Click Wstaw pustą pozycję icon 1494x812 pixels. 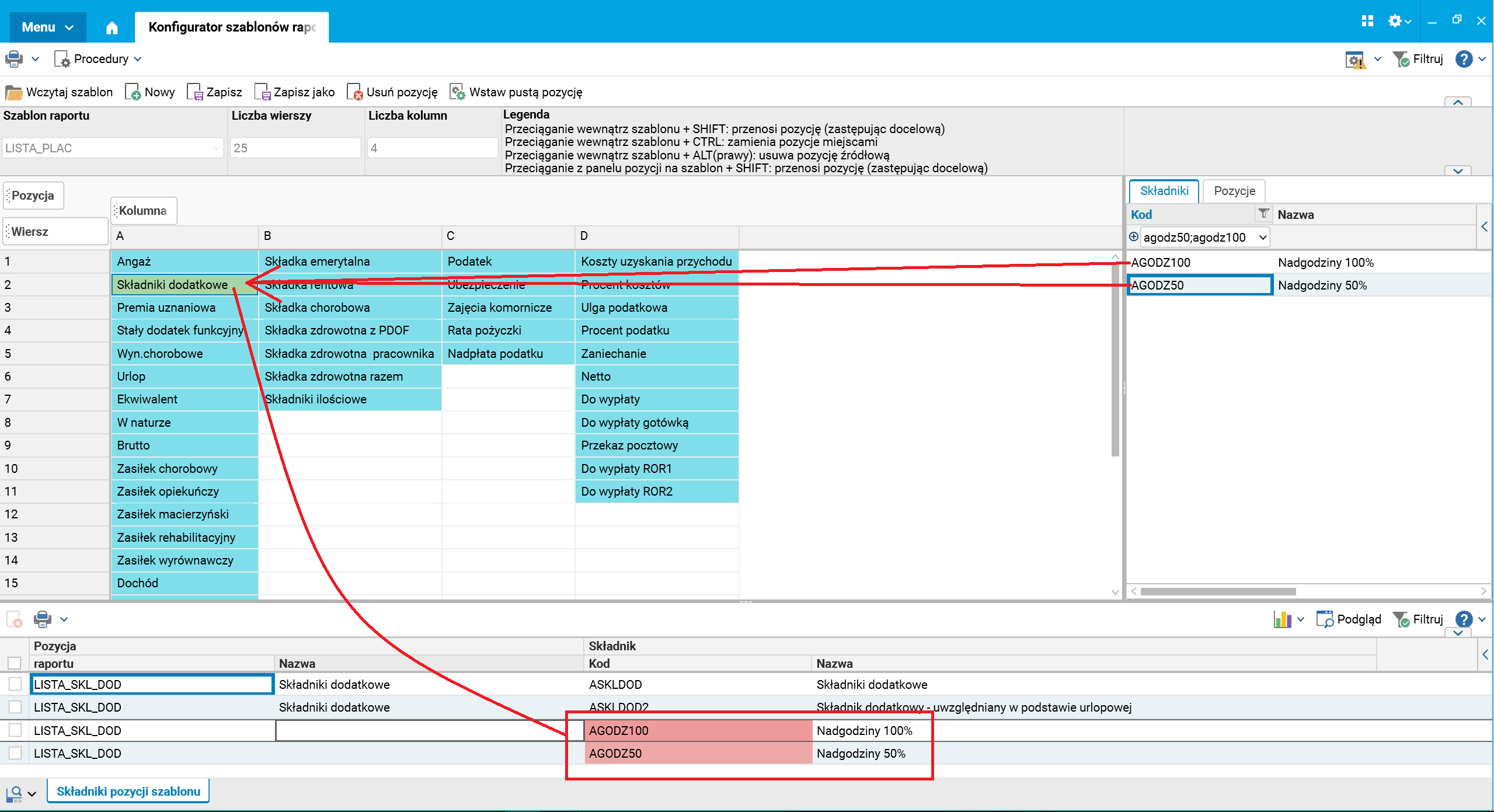(457, 92)
